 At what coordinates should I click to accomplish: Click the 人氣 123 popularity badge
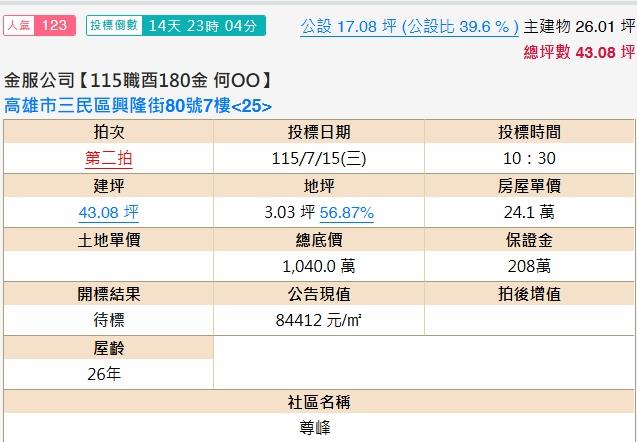(39, 26)
